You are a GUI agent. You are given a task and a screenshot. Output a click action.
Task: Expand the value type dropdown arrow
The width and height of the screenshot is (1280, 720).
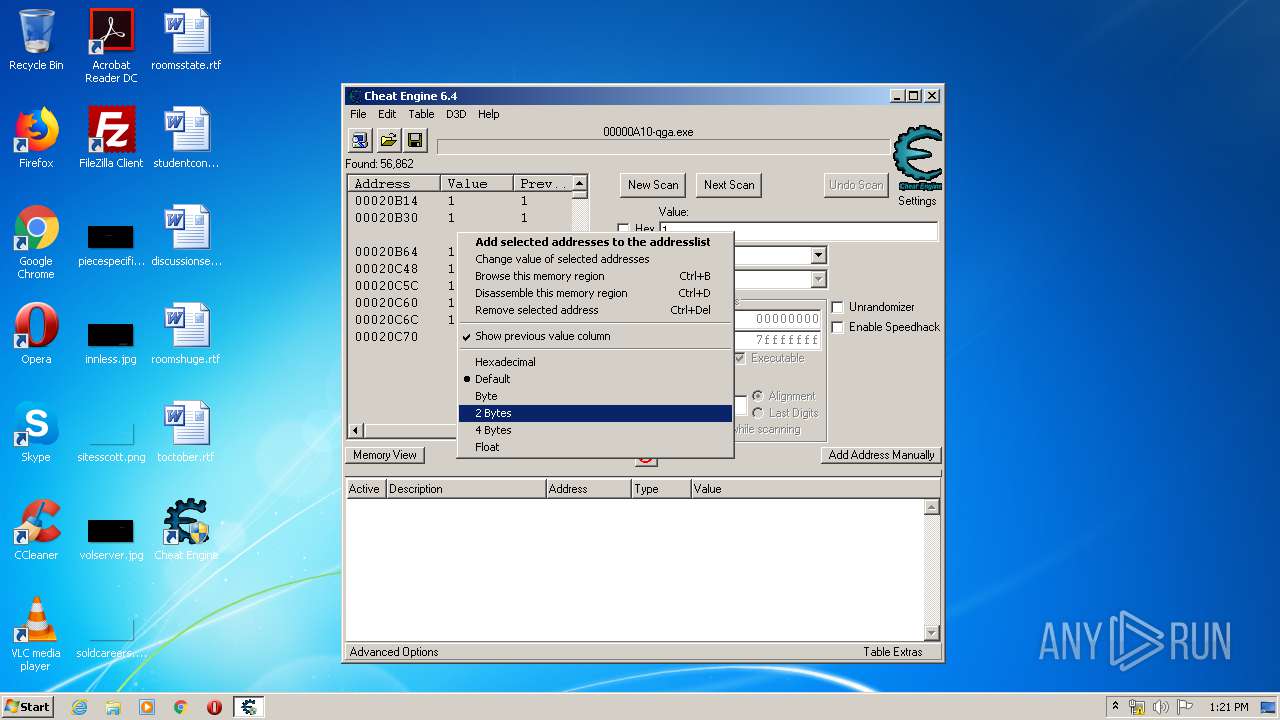(x=819, y=280)
